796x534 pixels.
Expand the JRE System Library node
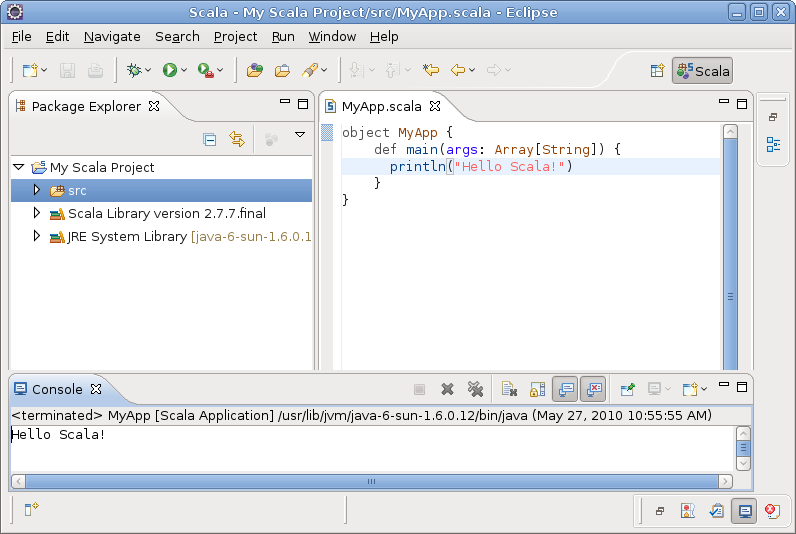point(37,236)
